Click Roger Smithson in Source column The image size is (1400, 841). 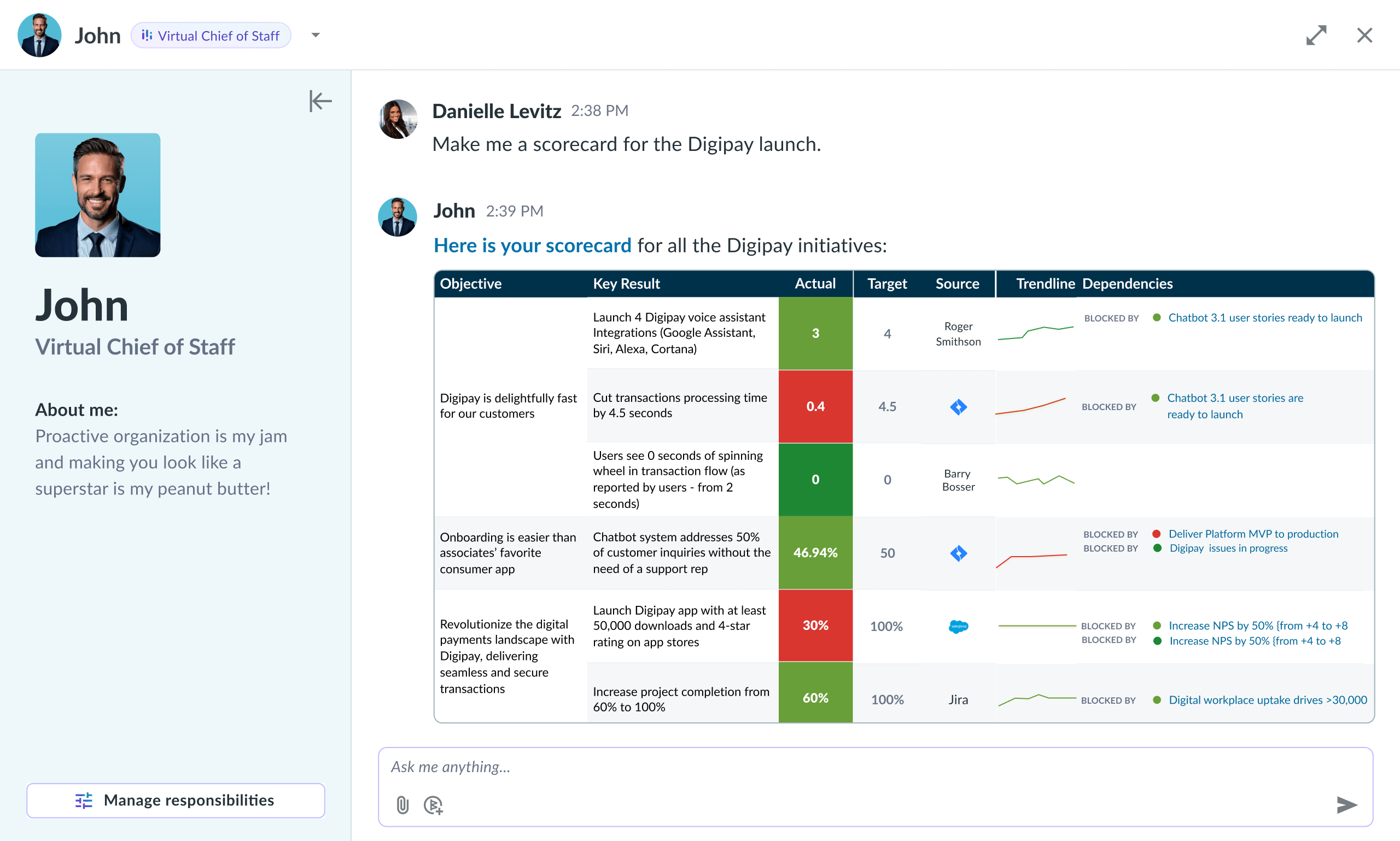pos(958,334)
